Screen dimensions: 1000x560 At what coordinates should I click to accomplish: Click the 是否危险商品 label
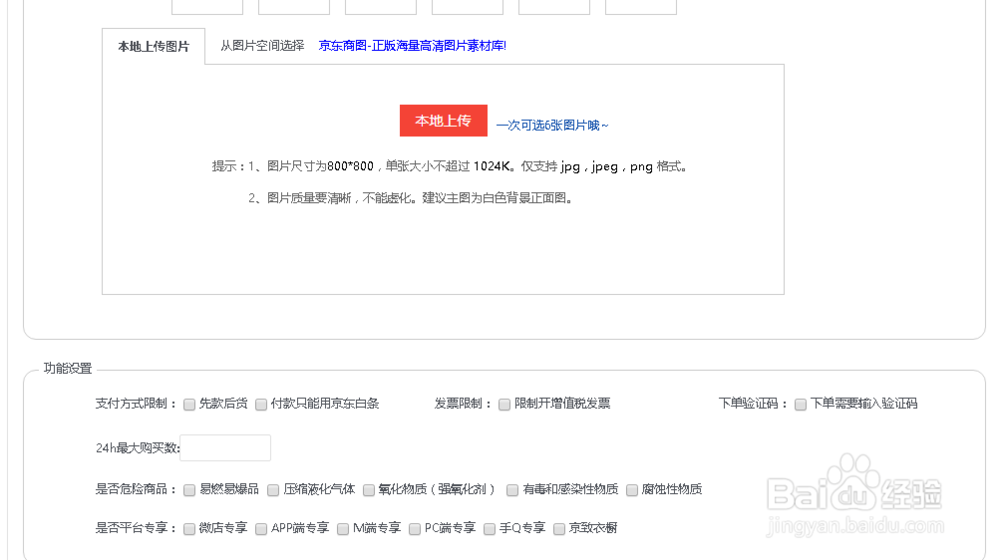pos(136,489)
